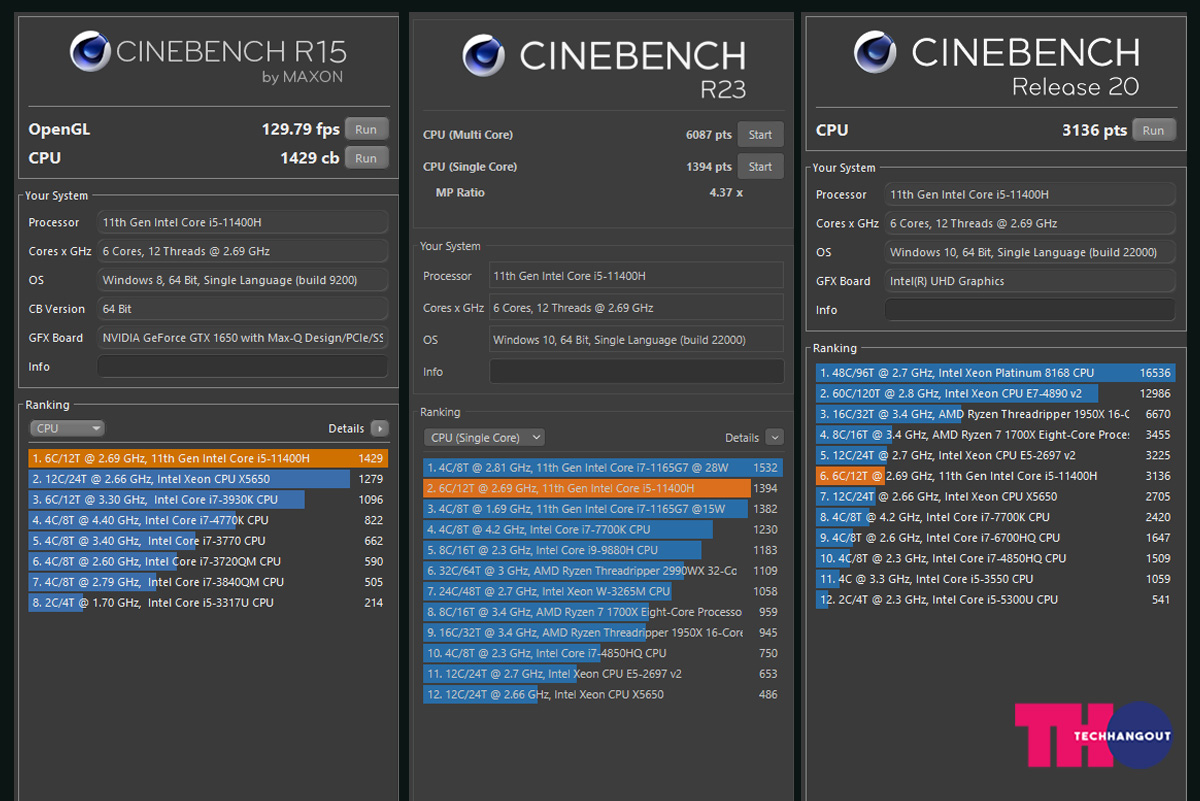Select the Xeon Platinum 8168 ranking row
This screenshot has width=1200, height=801.
point(996,373)
